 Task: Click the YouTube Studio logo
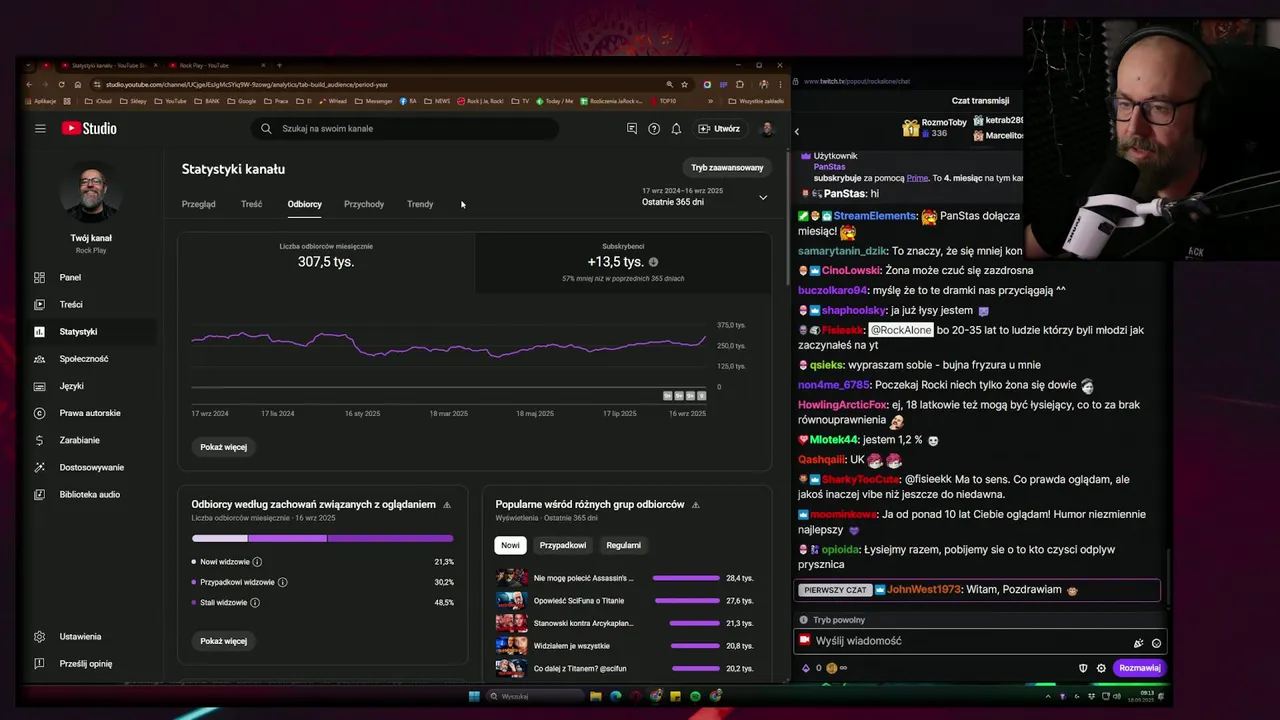pos(89,128)
